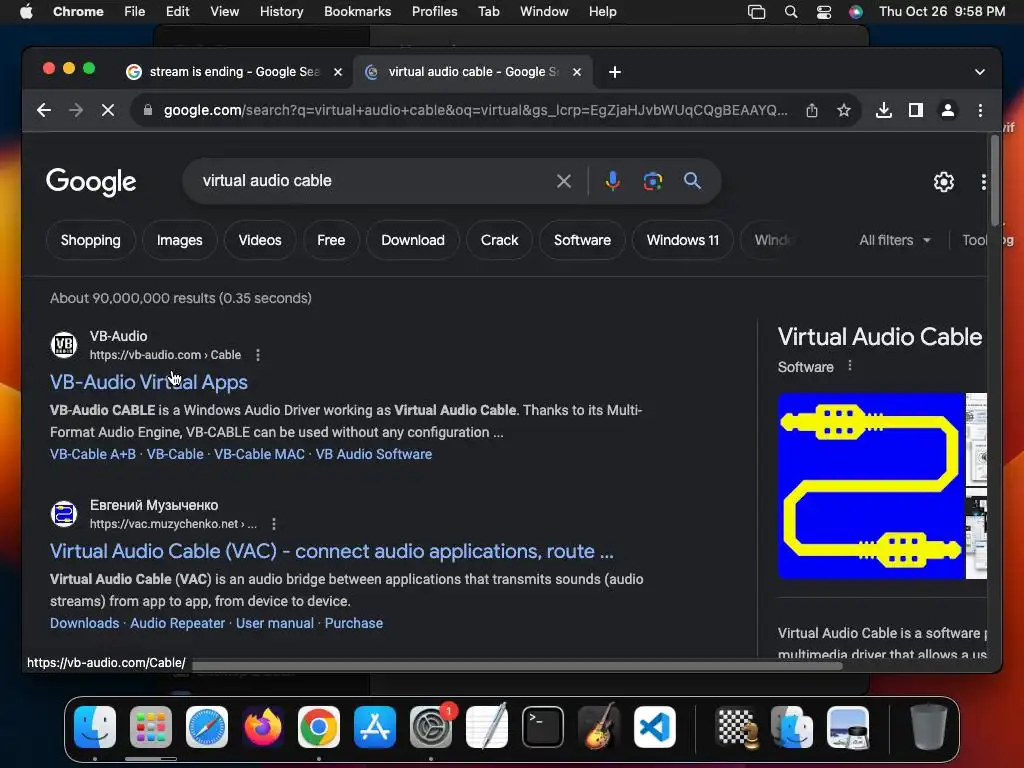
Task: Filter results by Shopping
Action: (x=91, y=240)
